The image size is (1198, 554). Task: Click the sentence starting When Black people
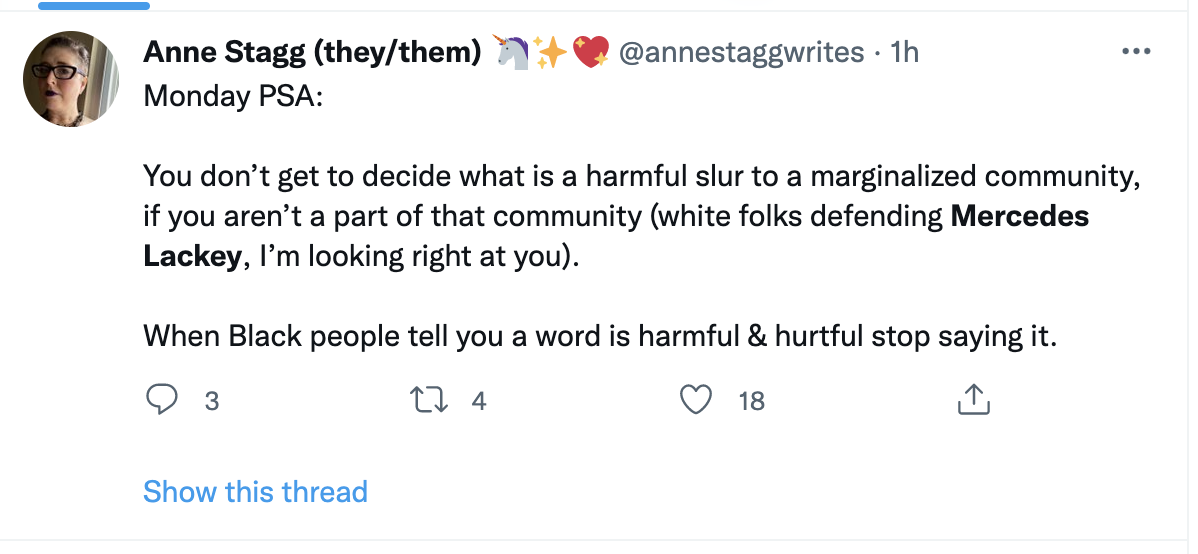[x=599, y=336]
